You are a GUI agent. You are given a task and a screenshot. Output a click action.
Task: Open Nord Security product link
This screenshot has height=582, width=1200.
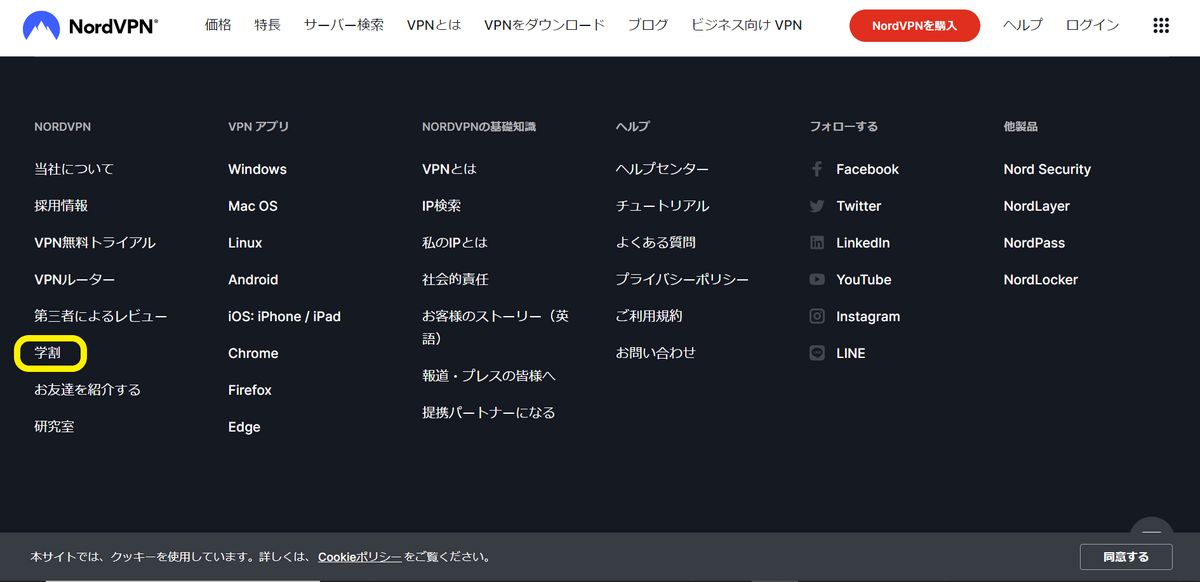pyautogui.click(x=1047, y=169)
